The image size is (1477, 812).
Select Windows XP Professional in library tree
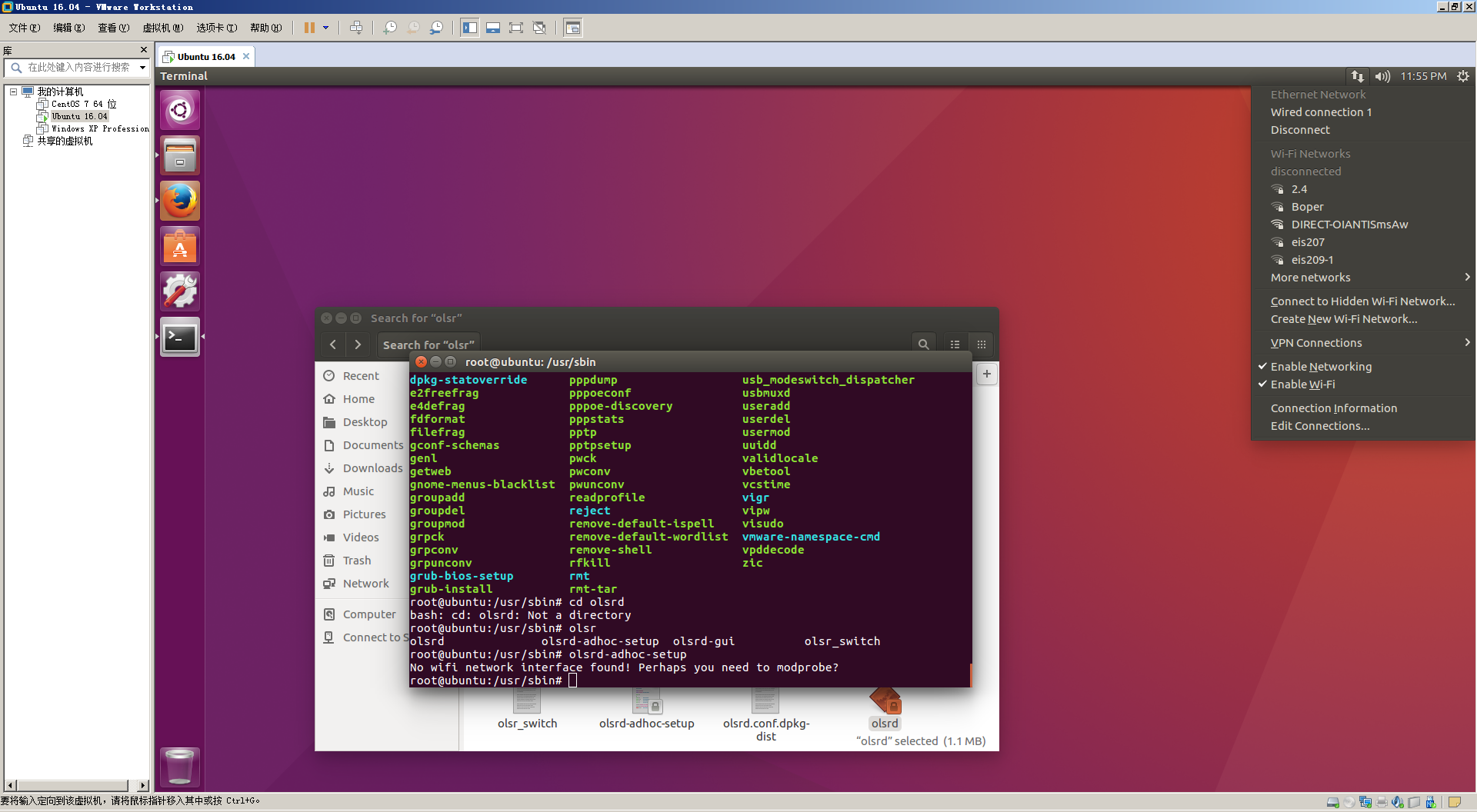100,128
